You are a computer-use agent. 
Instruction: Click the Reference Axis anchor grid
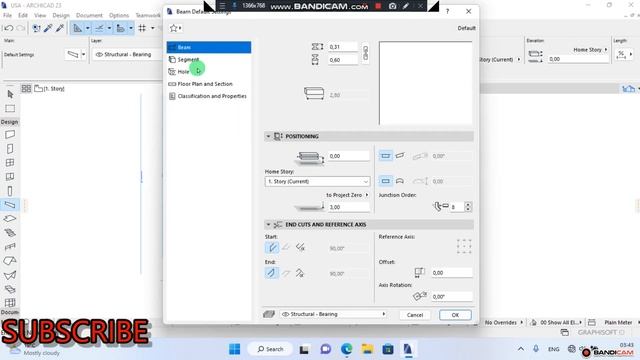click(x=464, y=247)
